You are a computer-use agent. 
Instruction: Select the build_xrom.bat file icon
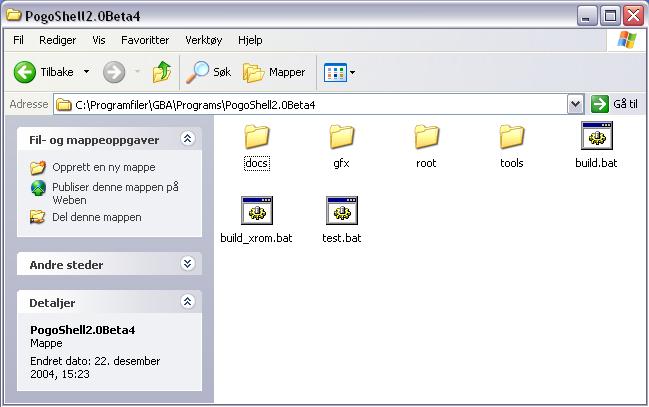(257, 211)
